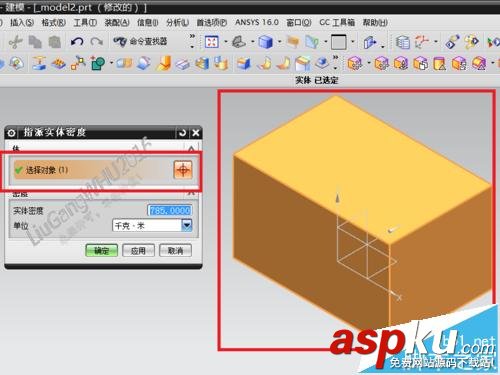500x375 pixels.
Task: Click the orange grid surface icon
Action: click(x=59, y=64)
